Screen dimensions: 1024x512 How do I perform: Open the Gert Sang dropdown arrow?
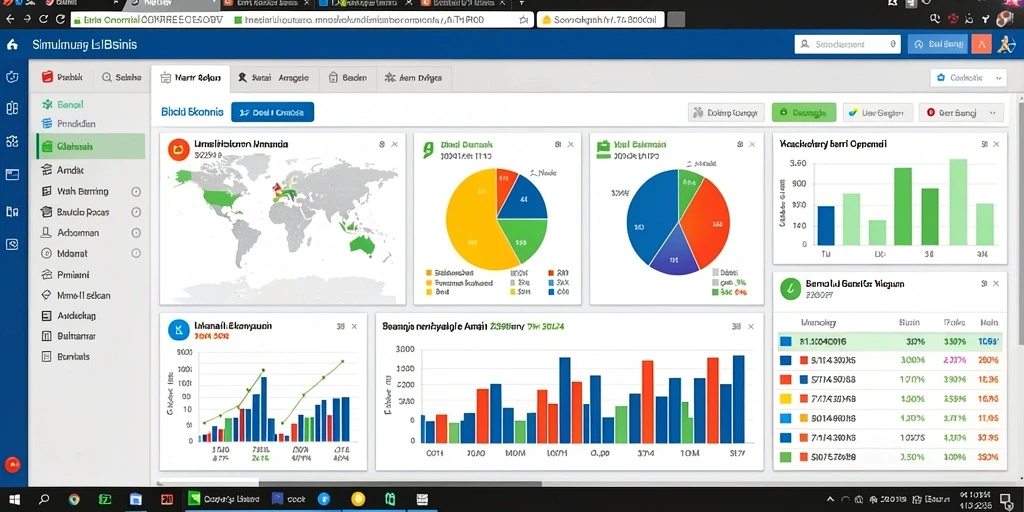(993, 112)
